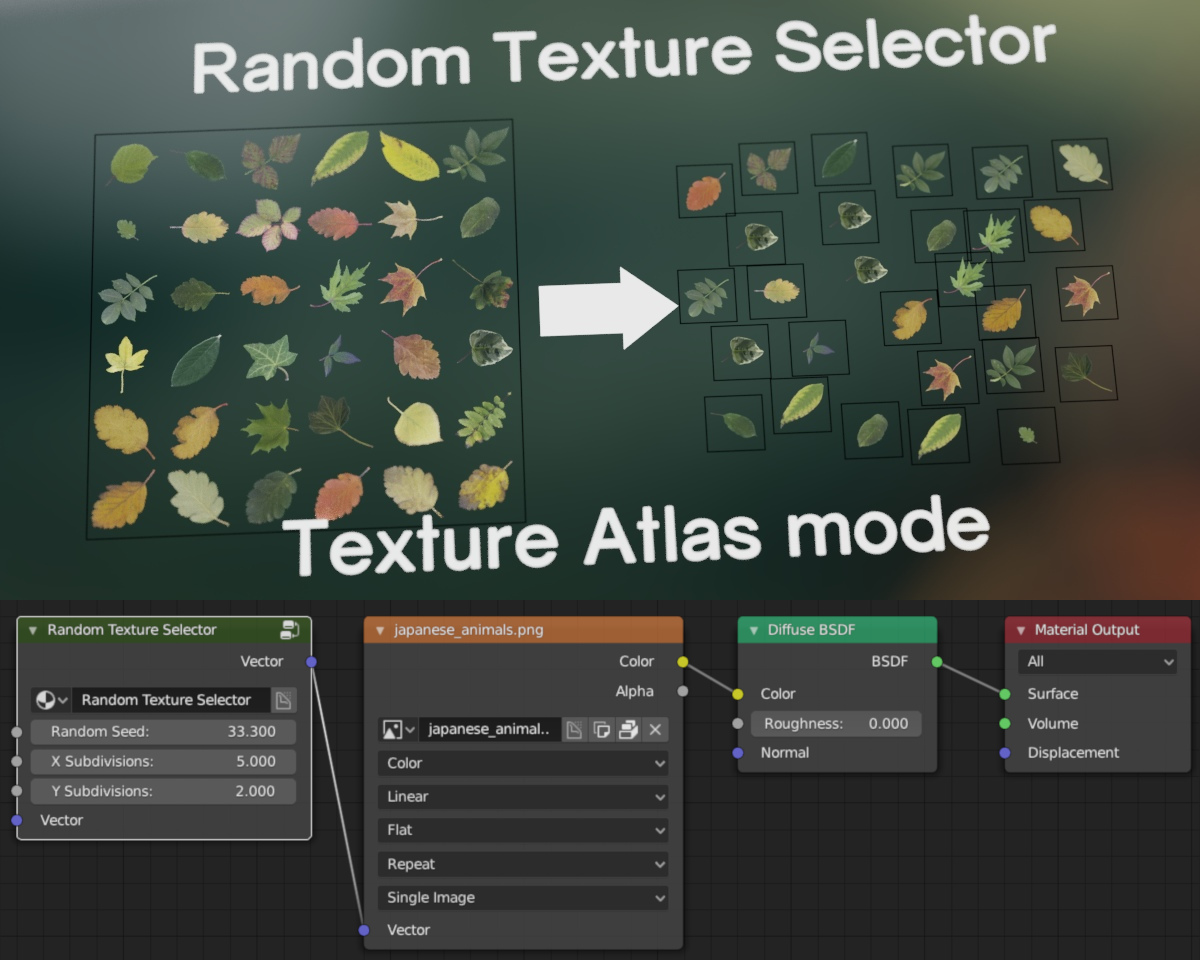Click the Y Subdivisions value field

tap(164, 791)
